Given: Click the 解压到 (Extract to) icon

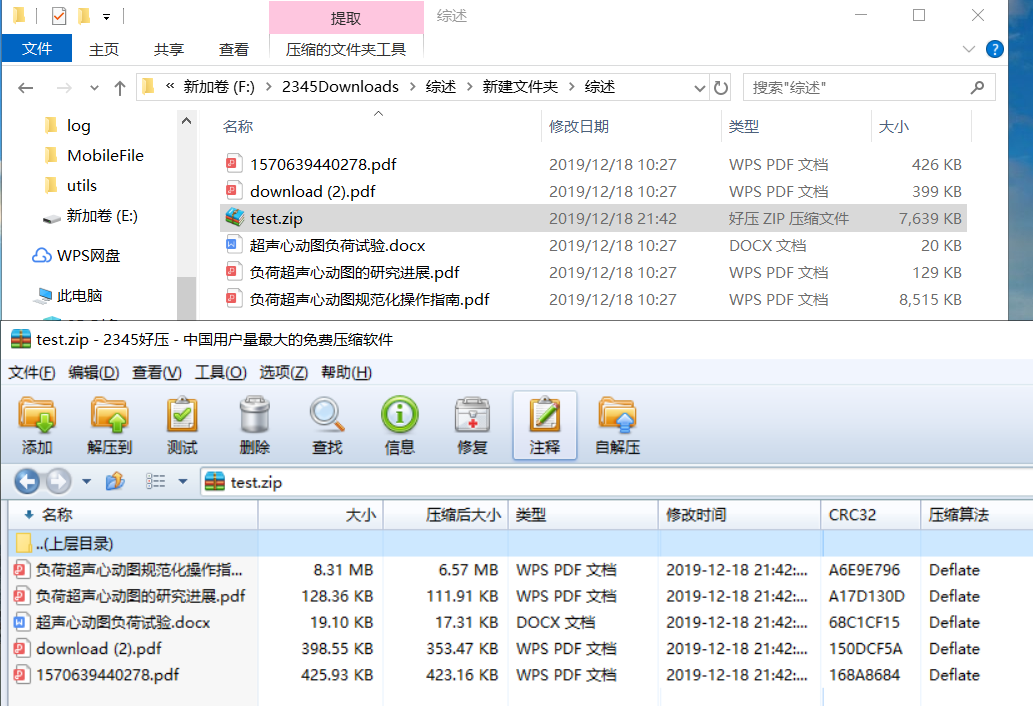Looking at the screenshot, I should click(110, 422).
